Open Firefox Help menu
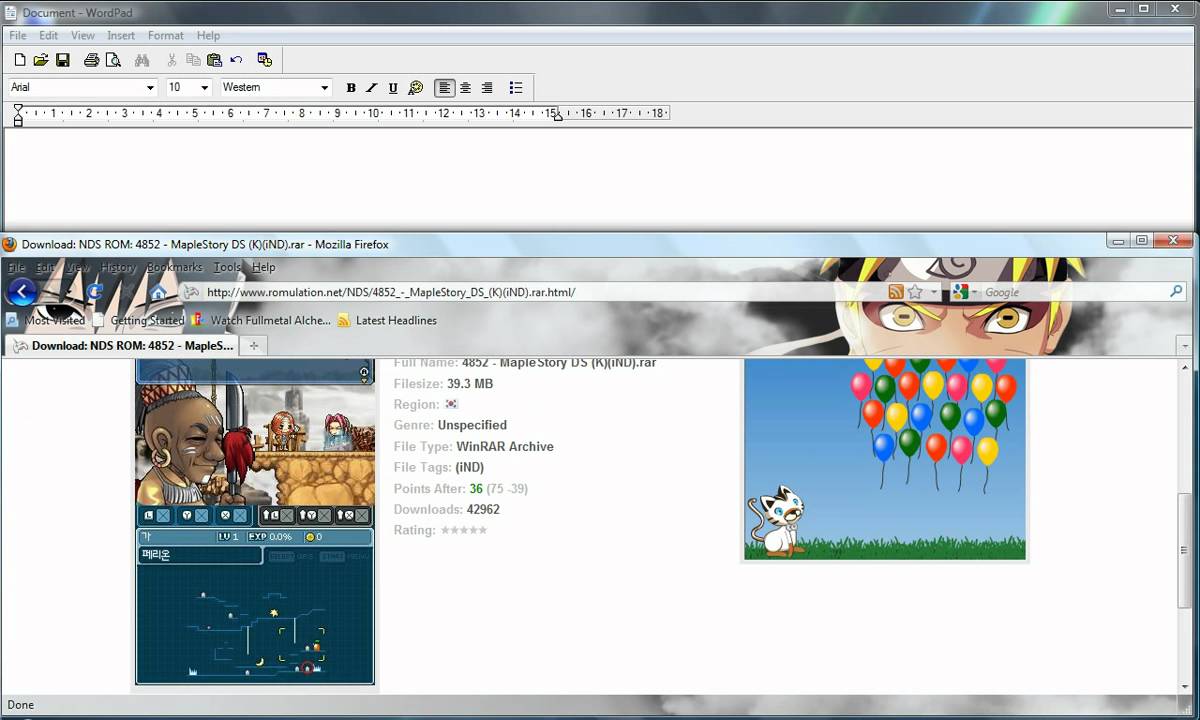1200x720 pixels. (x=264, y=267)
